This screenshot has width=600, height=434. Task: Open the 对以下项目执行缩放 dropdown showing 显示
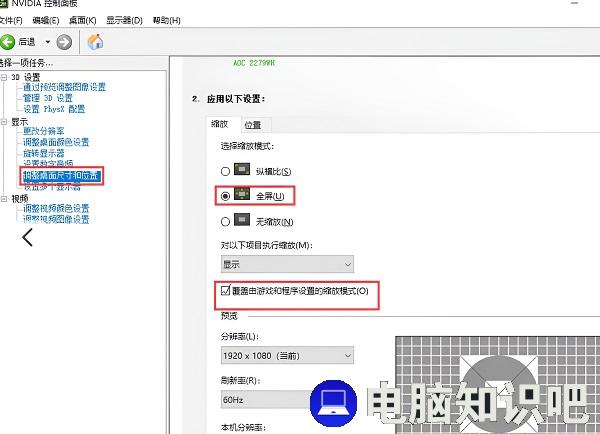point(287,264)
